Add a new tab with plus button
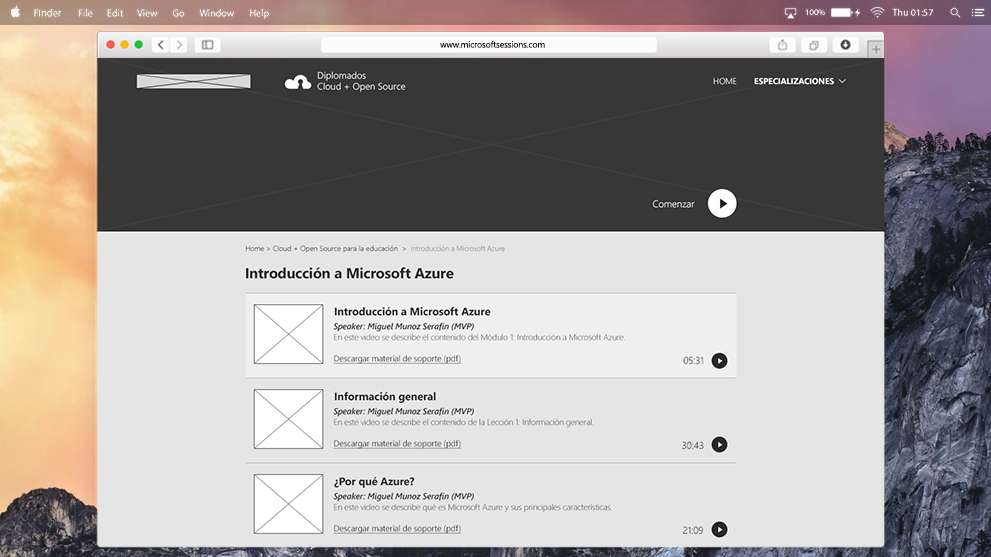The height and width of the screenshot is (557, 991). point(875,48)
